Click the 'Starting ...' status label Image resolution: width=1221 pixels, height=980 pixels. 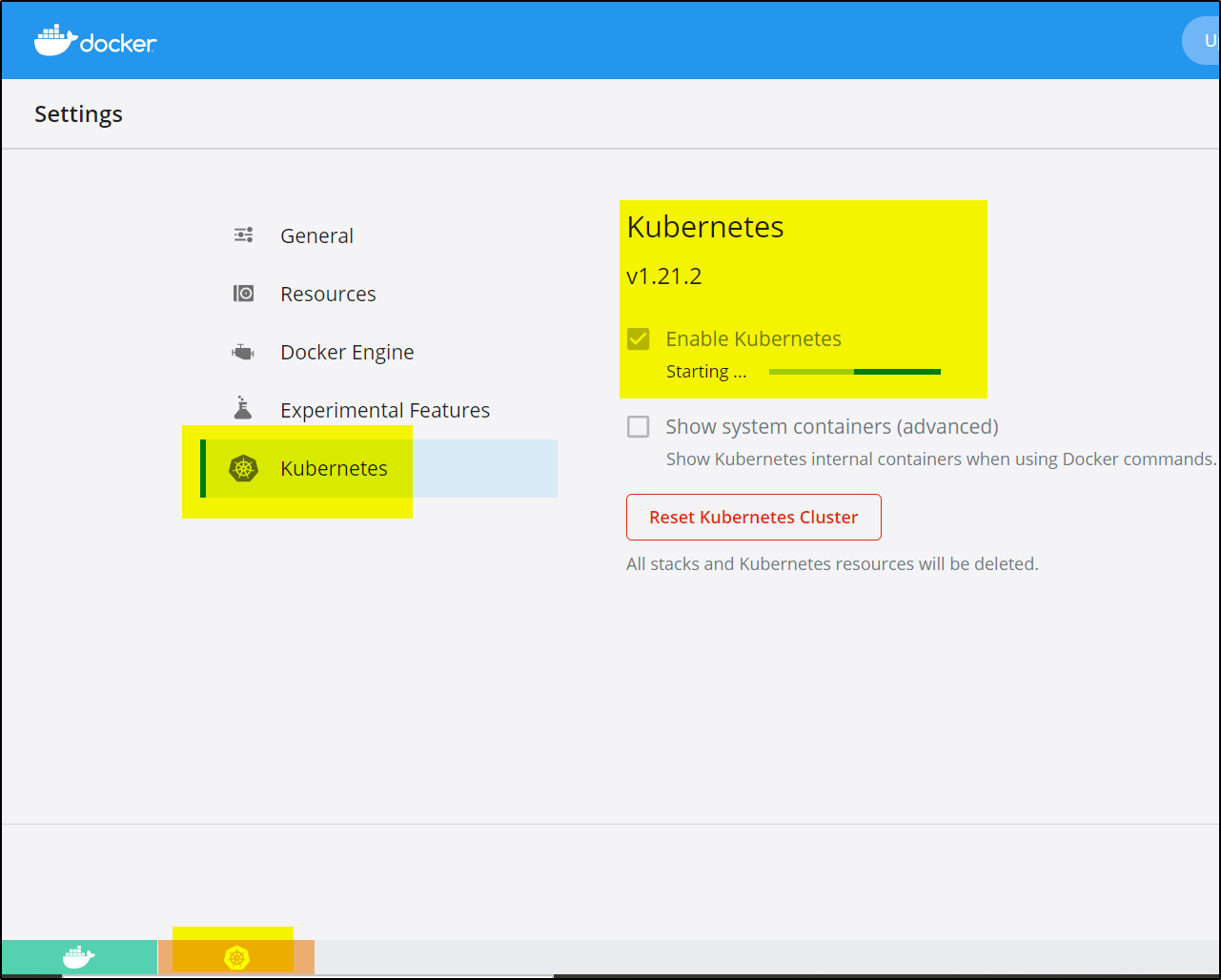tap(706, 372)
